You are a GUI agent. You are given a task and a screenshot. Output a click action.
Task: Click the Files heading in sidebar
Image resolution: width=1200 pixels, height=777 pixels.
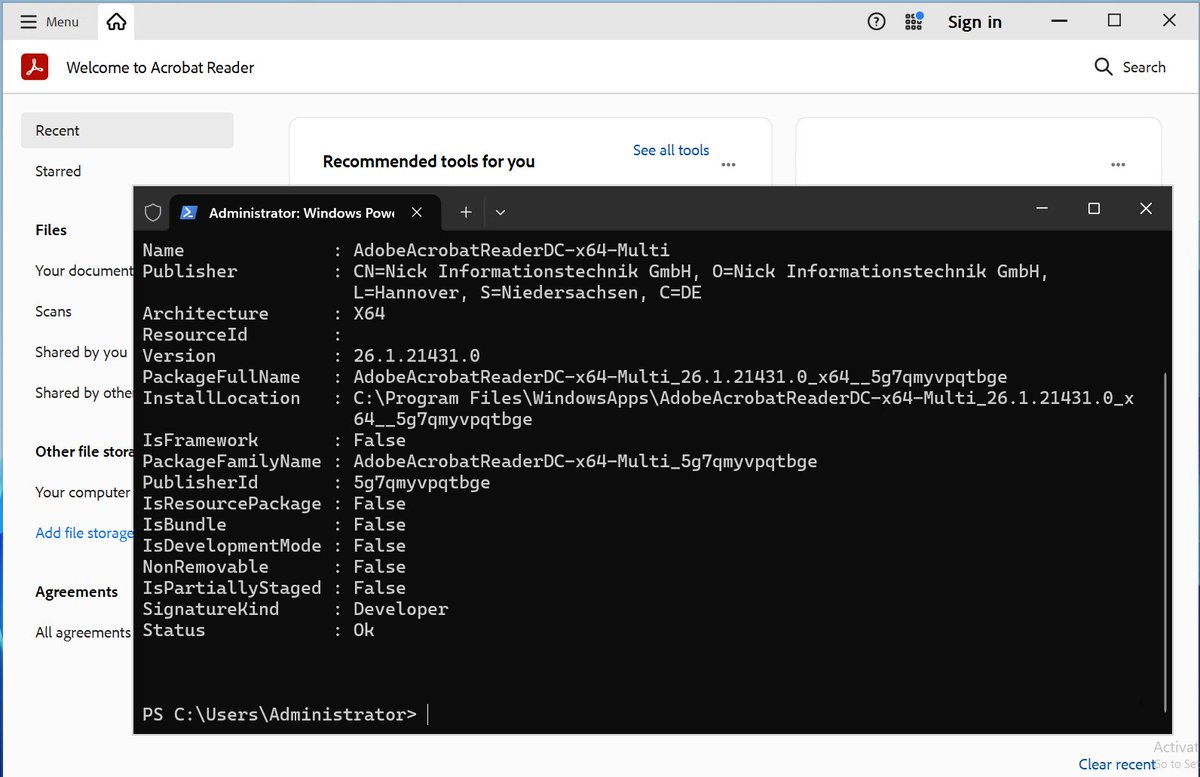51,229
